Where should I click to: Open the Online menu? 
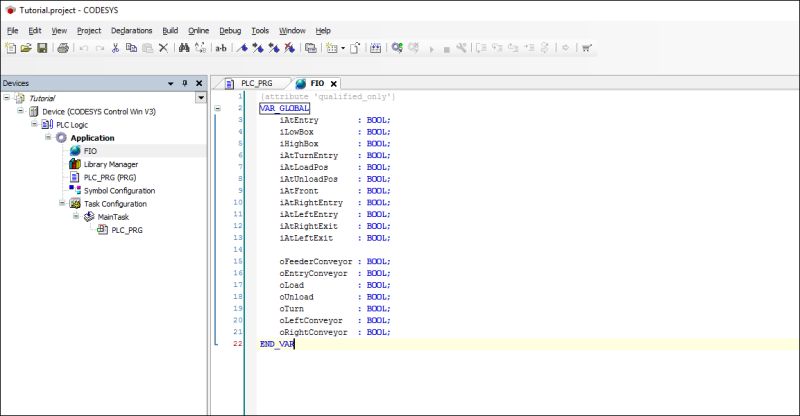[198, 31]
